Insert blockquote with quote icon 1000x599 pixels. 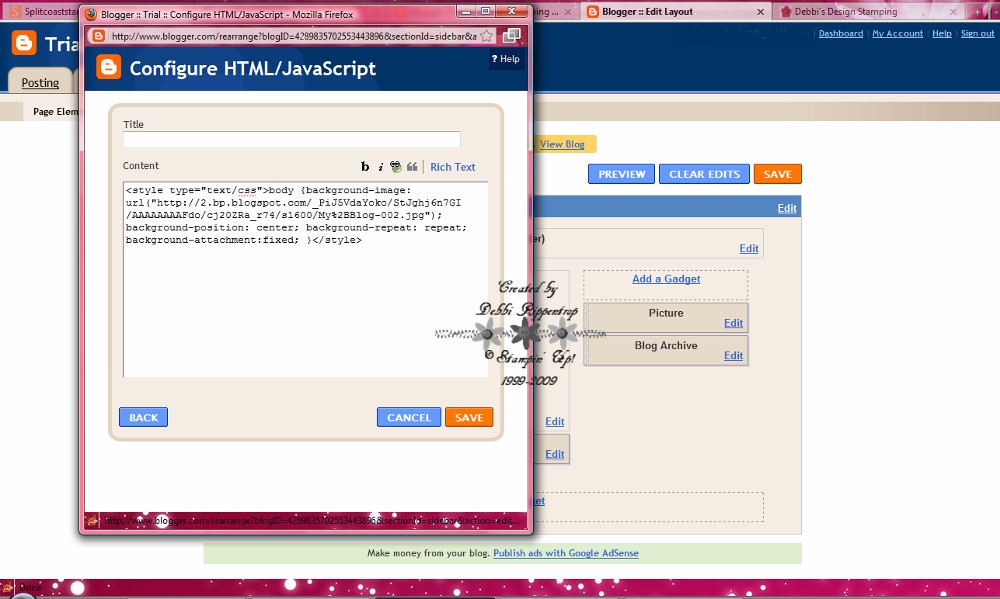point(412,166)
